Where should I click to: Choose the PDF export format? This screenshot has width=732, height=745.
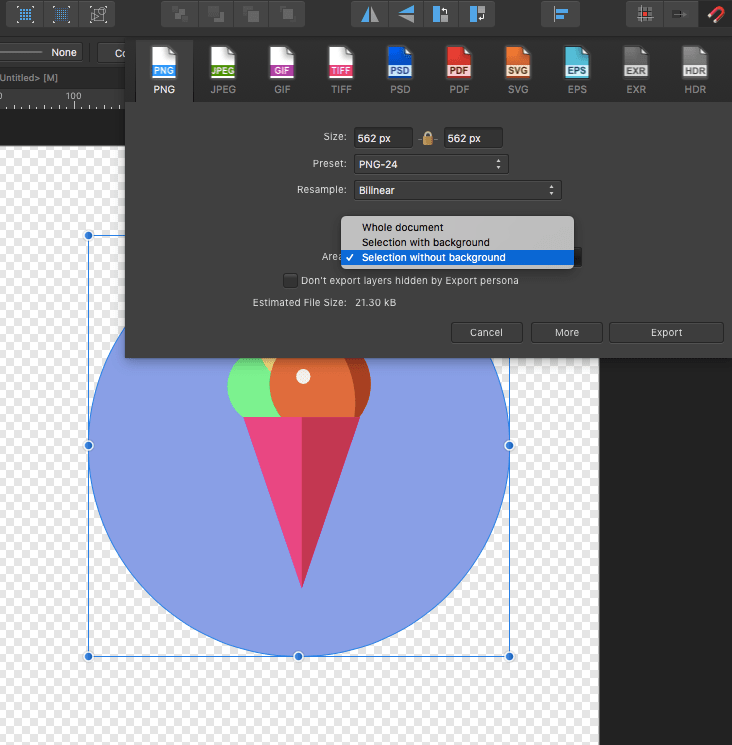pos(459,70)
